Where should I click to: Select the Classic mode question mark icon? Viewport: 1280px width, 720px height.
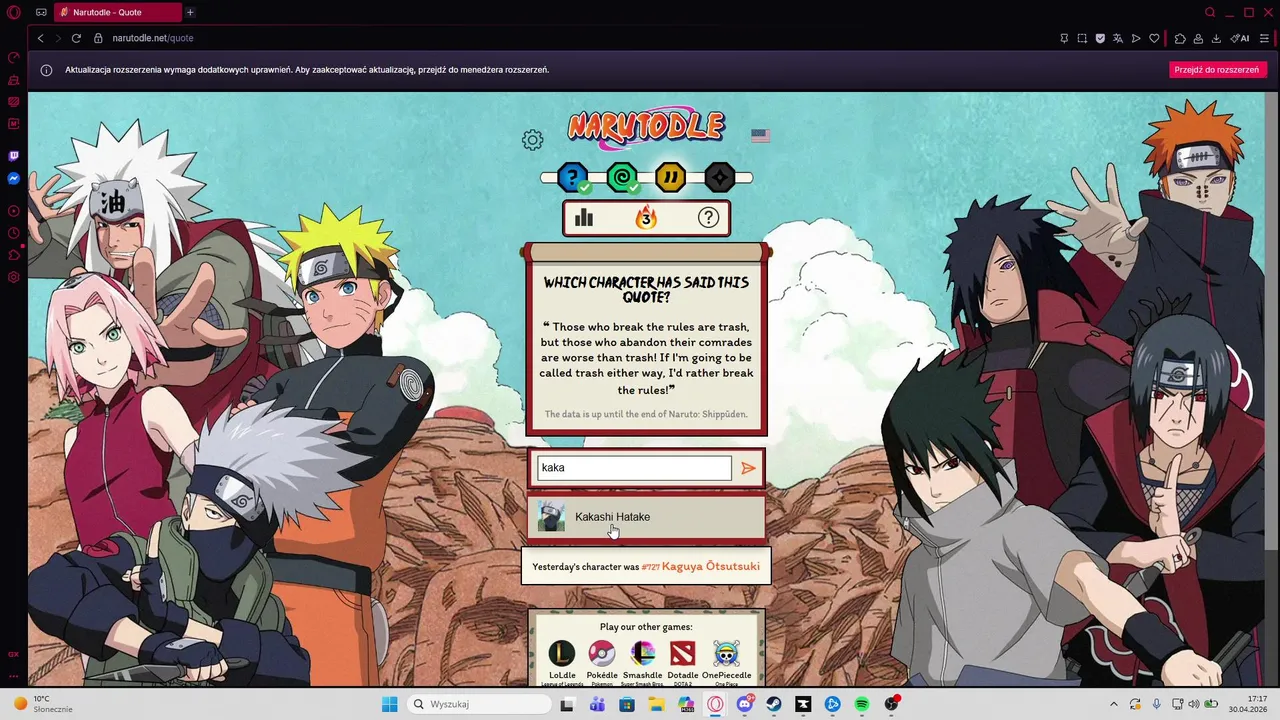click(x=573, y=179)
